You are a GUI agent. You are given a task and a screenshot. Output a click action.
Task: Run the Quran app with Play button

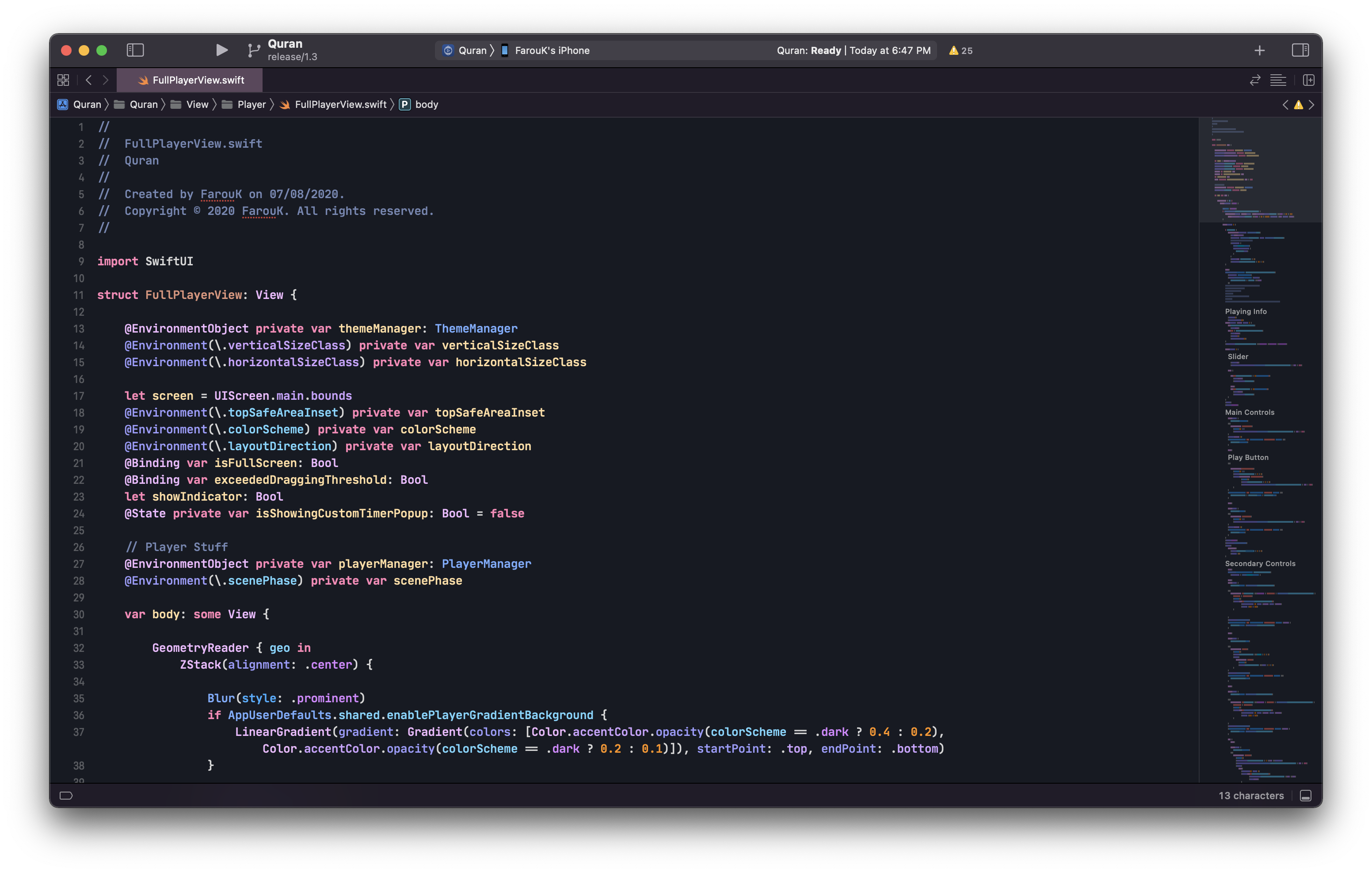[221, 50]
